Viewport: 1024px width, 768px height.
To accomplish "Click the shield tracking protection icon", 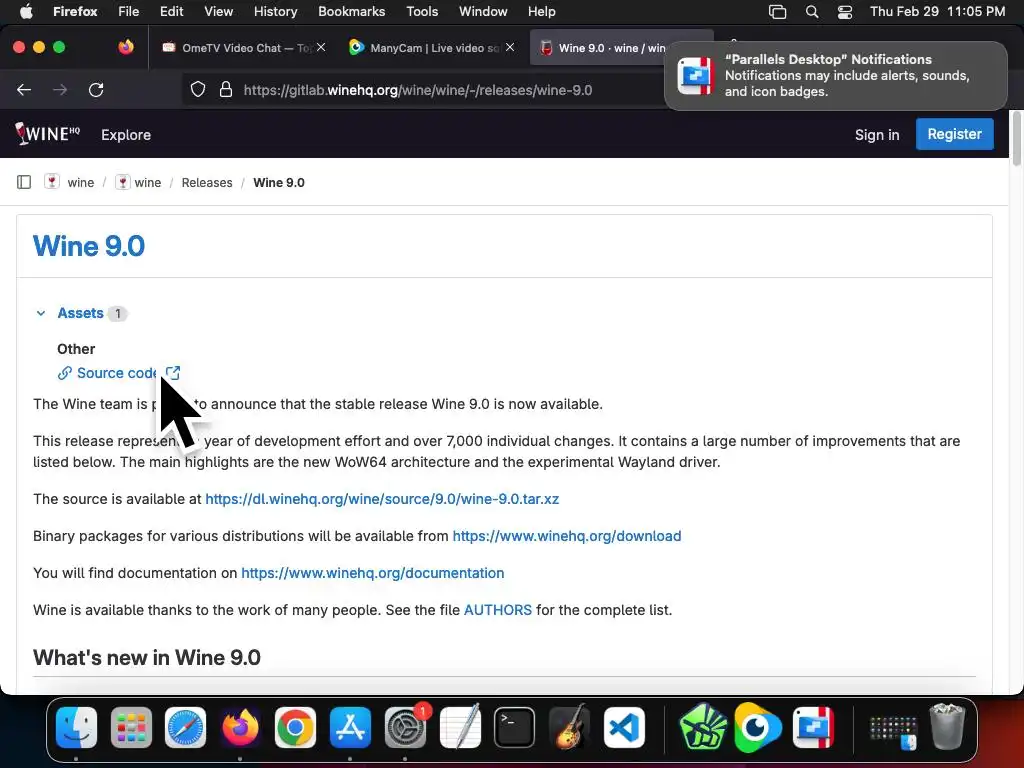I will point(198,90).
